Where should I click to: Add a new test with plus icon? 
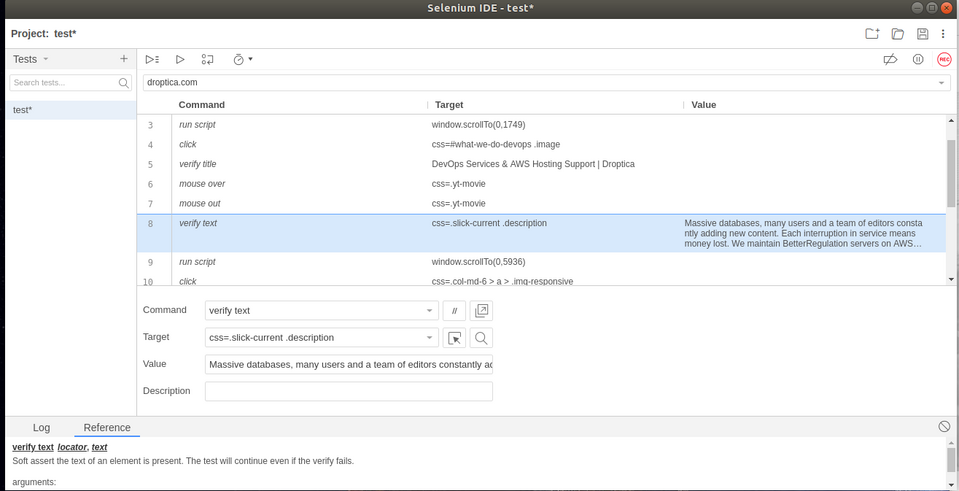(124, 59)
